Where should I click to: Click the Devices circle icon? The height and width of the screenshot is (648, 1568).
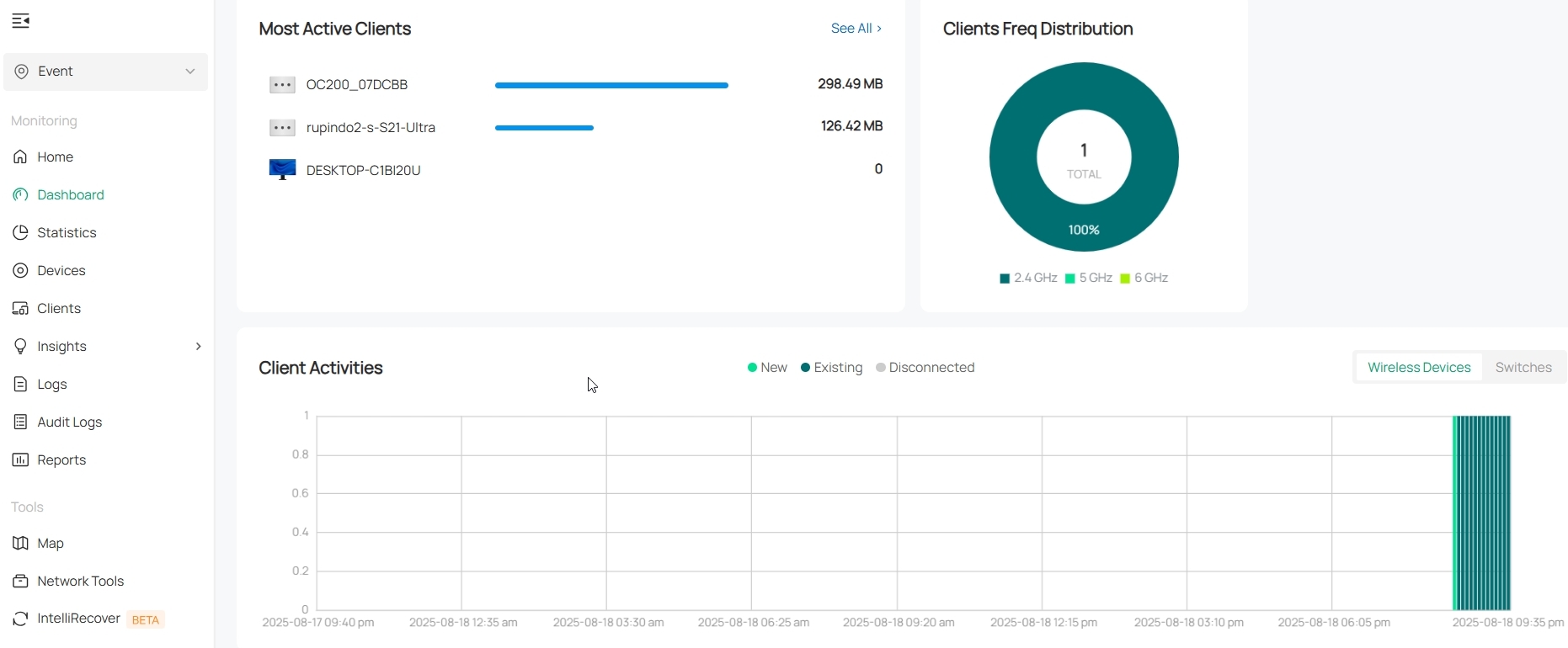pyautogui.click(x=20, y=270)
